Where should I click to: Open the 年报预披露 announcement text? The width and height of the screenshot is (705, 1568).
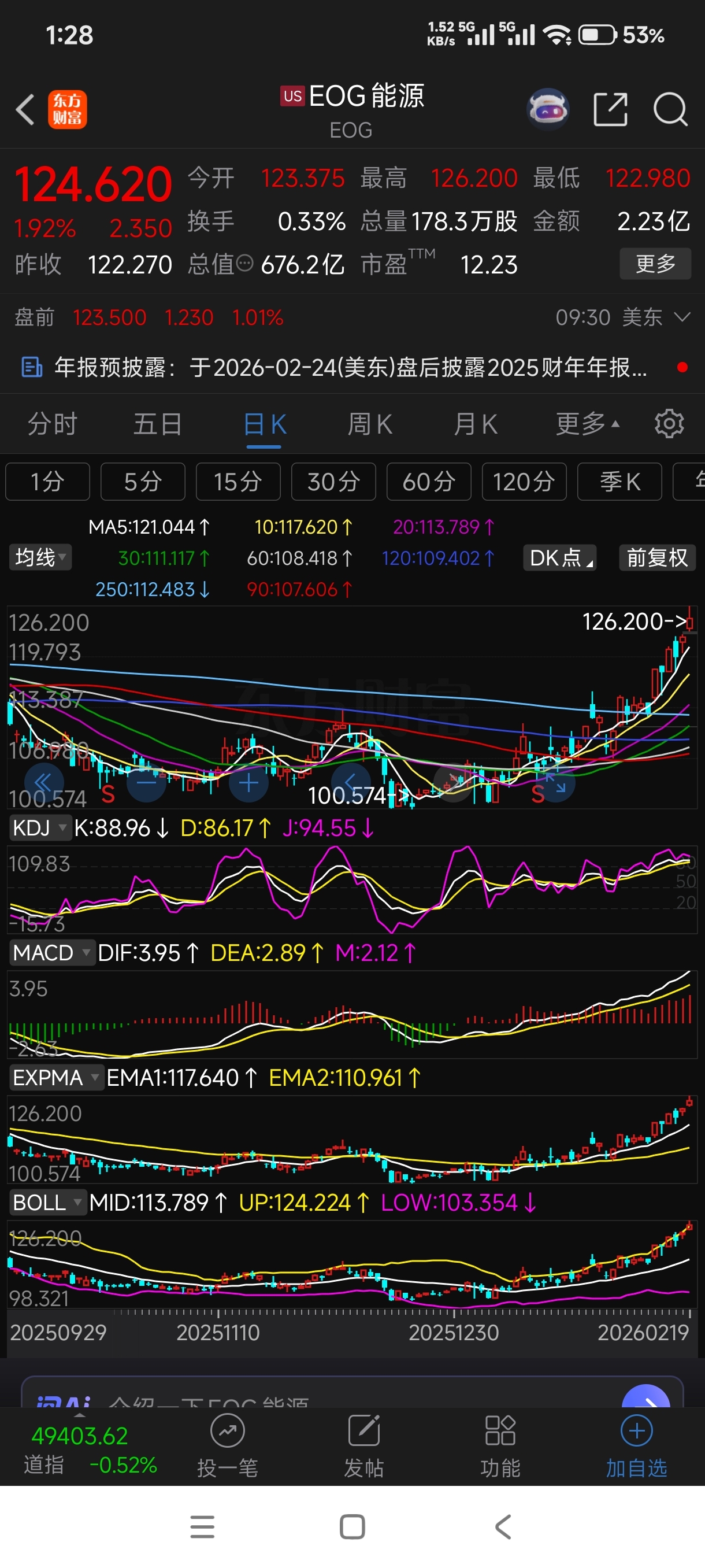point(350,367)
